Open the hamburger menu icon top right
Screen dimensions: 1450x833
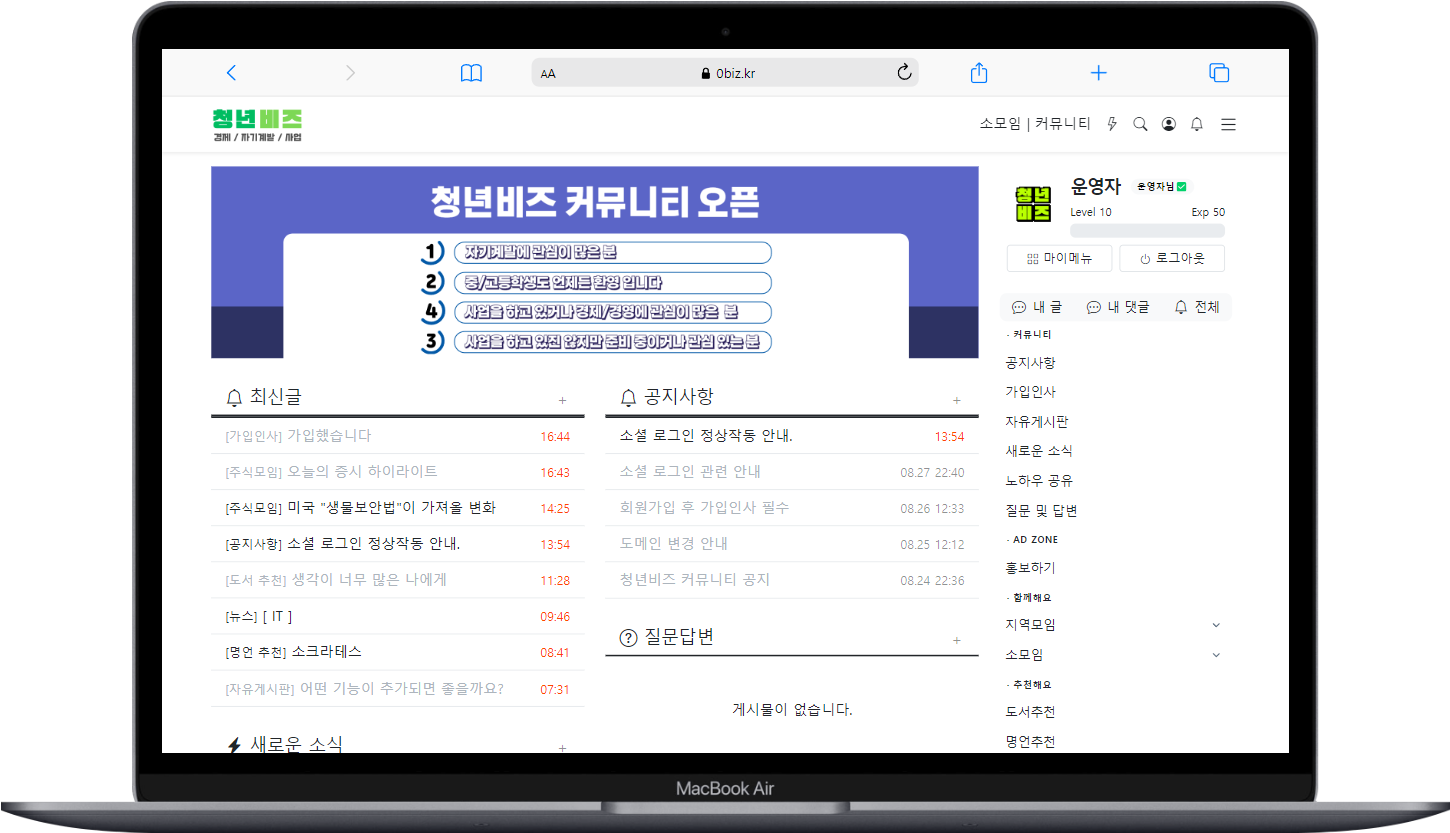(1228, 124)
